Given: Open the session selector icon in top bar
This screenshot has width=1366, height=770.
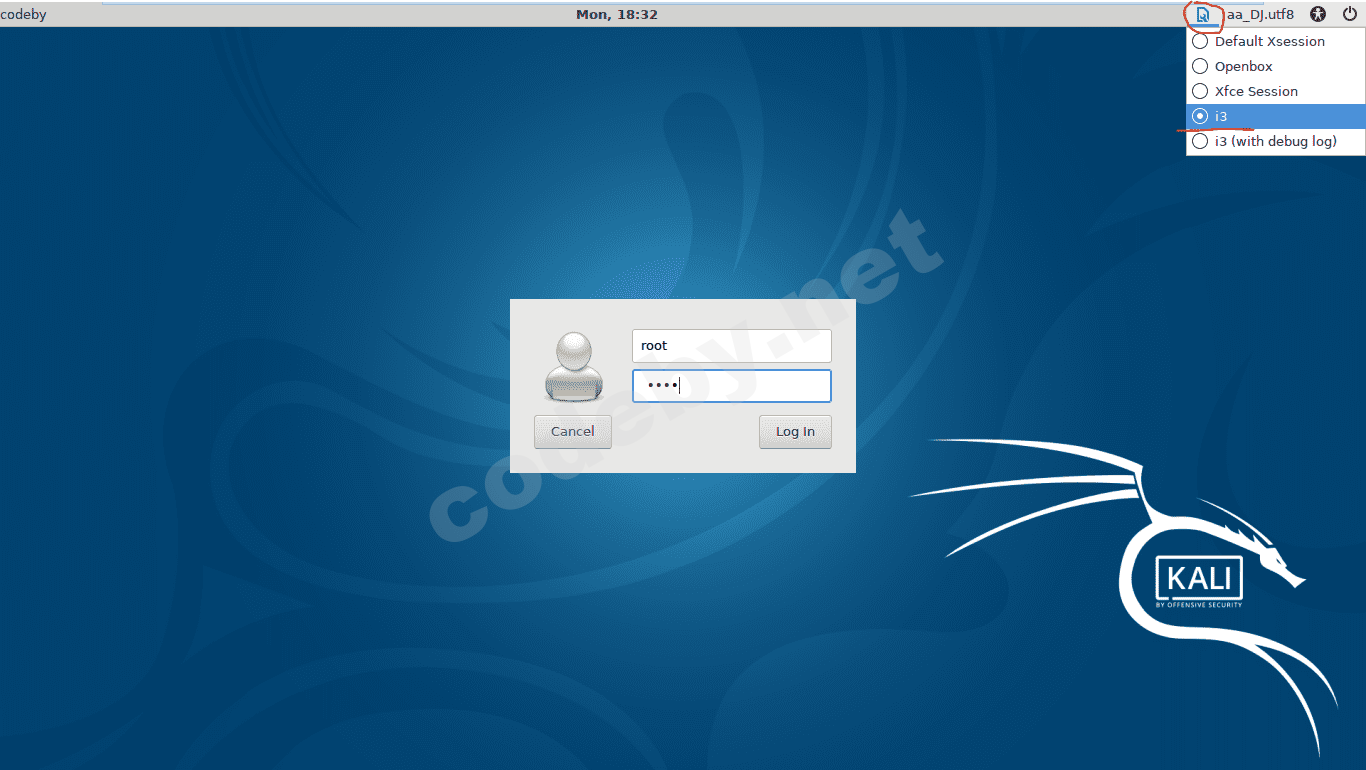Looking at the screenshot, I should coord(1203,15).
